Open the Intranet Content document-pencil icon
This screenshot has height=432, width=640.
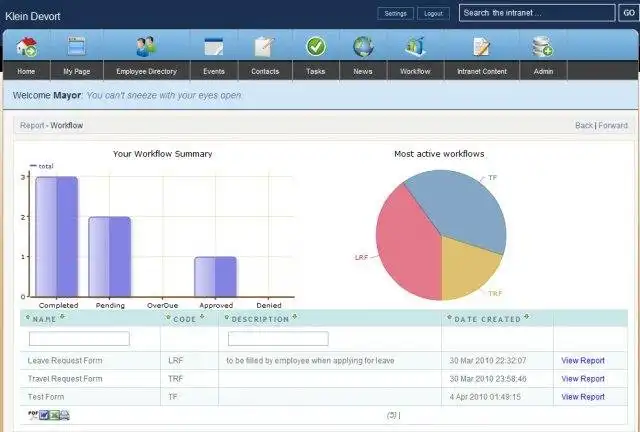pos(482,46)
